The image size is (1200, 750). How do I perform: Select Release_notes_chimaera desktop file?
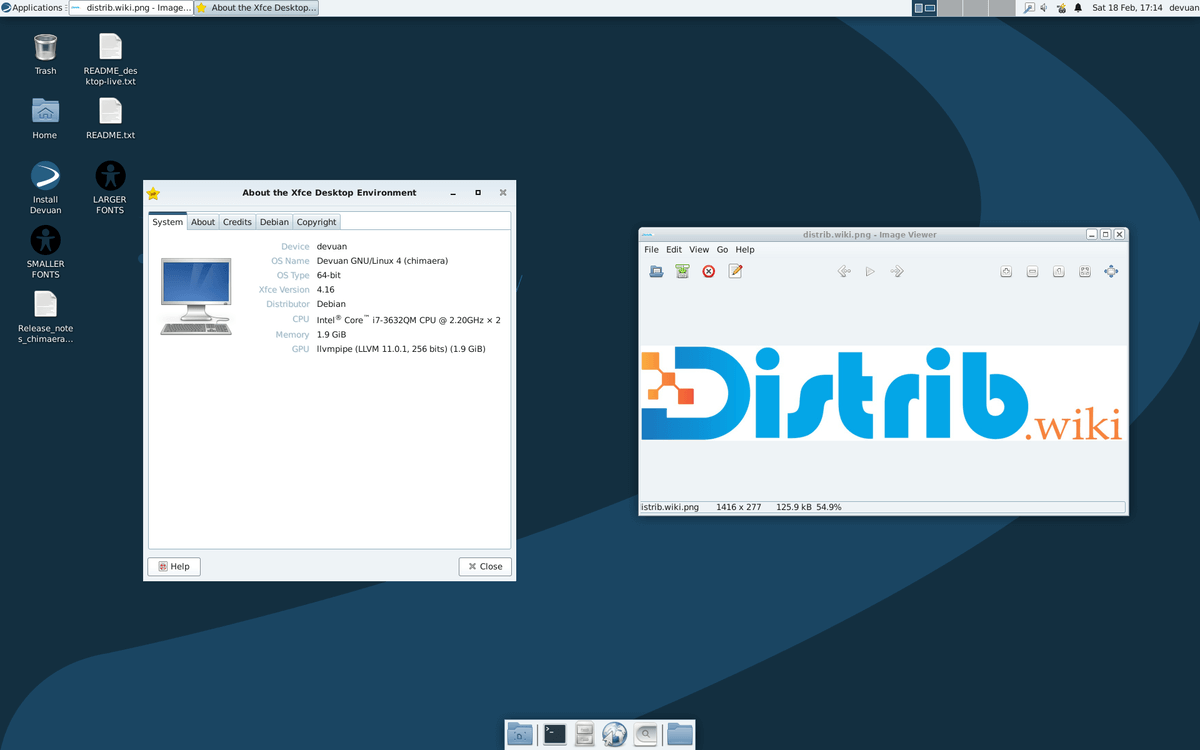pos(45,317)
